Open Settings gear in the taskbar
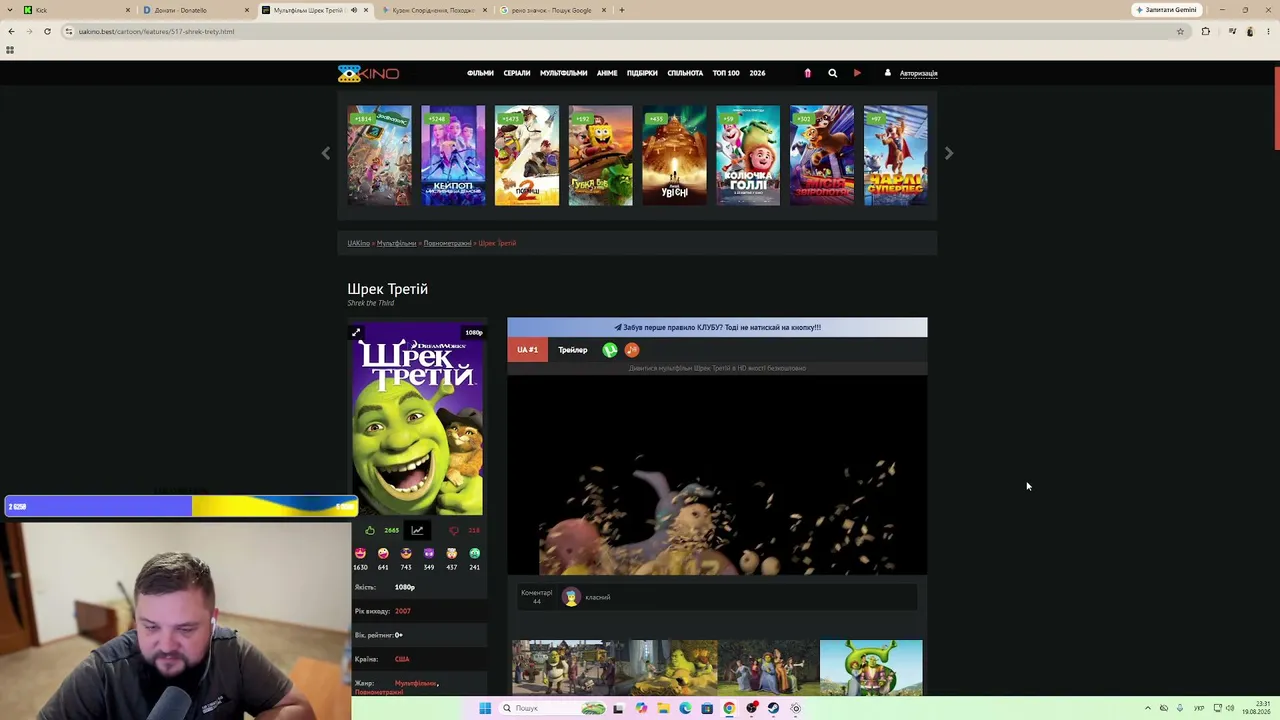 (x=795, y=708)
